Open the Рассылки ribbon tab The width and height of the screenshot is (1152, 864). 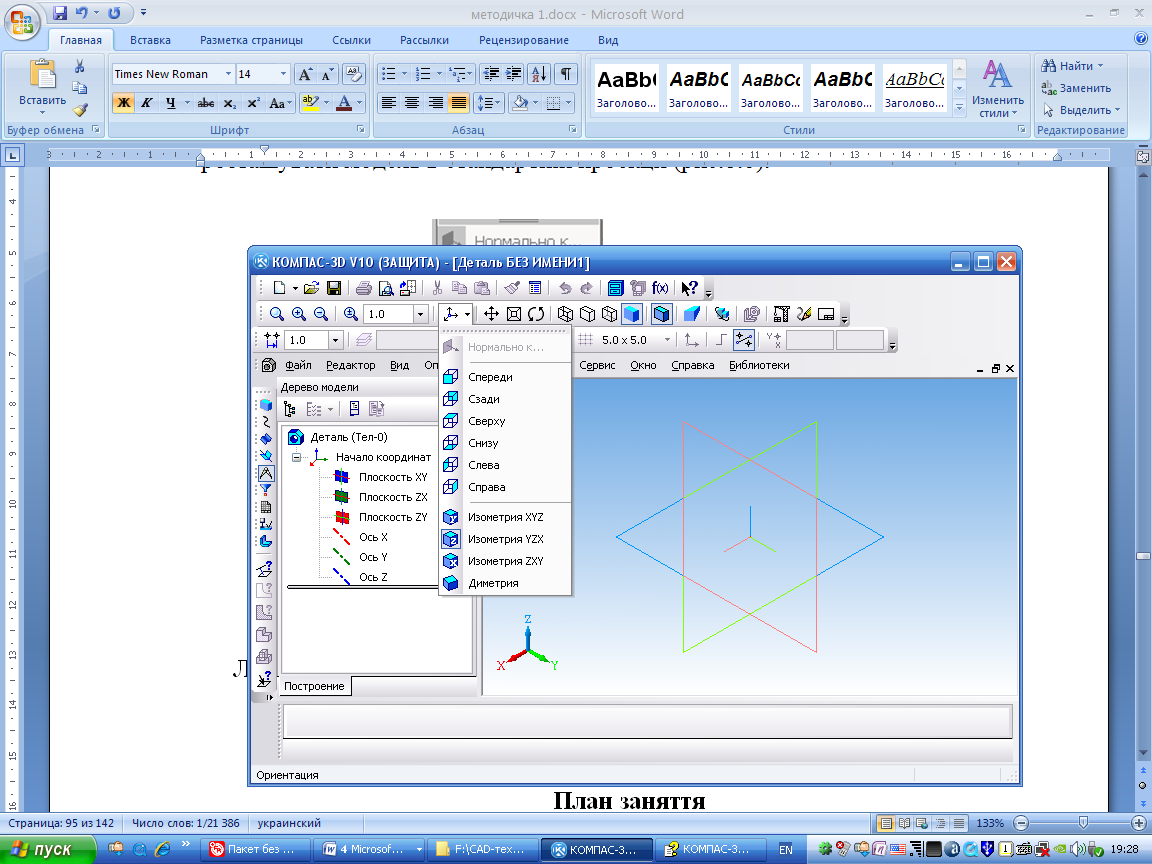tap(424, 40)
